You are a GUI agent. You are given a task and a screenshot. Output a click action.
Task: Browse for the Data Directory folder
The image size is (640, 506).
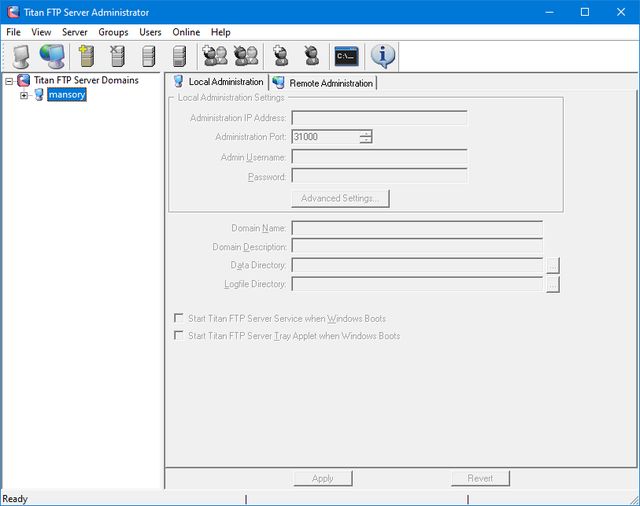[x=553, y=266]
